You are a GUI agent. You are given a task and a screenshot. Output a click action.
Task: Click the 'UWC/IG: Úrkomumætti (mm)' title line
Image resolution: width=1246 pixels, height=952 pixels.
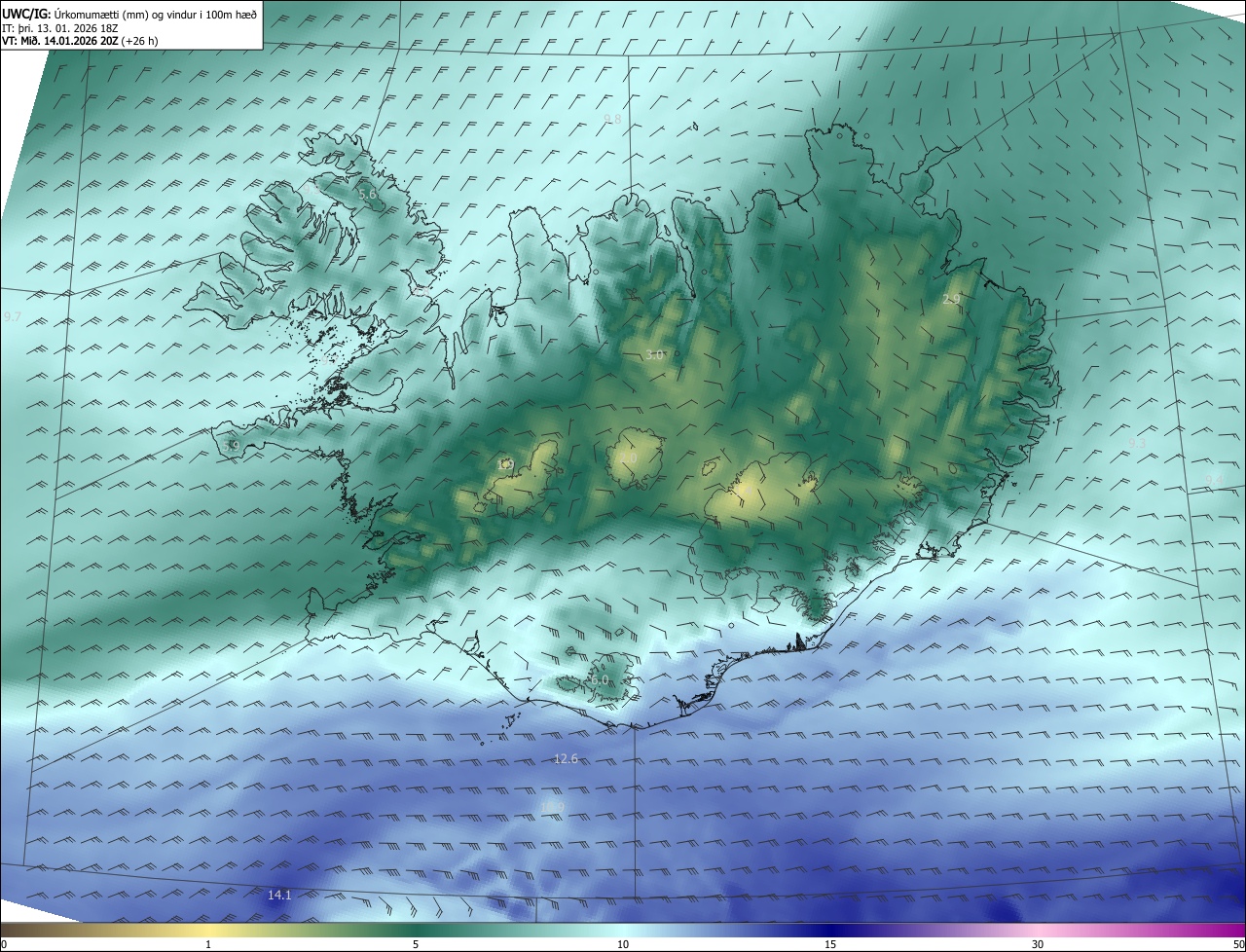click(130, 13)
